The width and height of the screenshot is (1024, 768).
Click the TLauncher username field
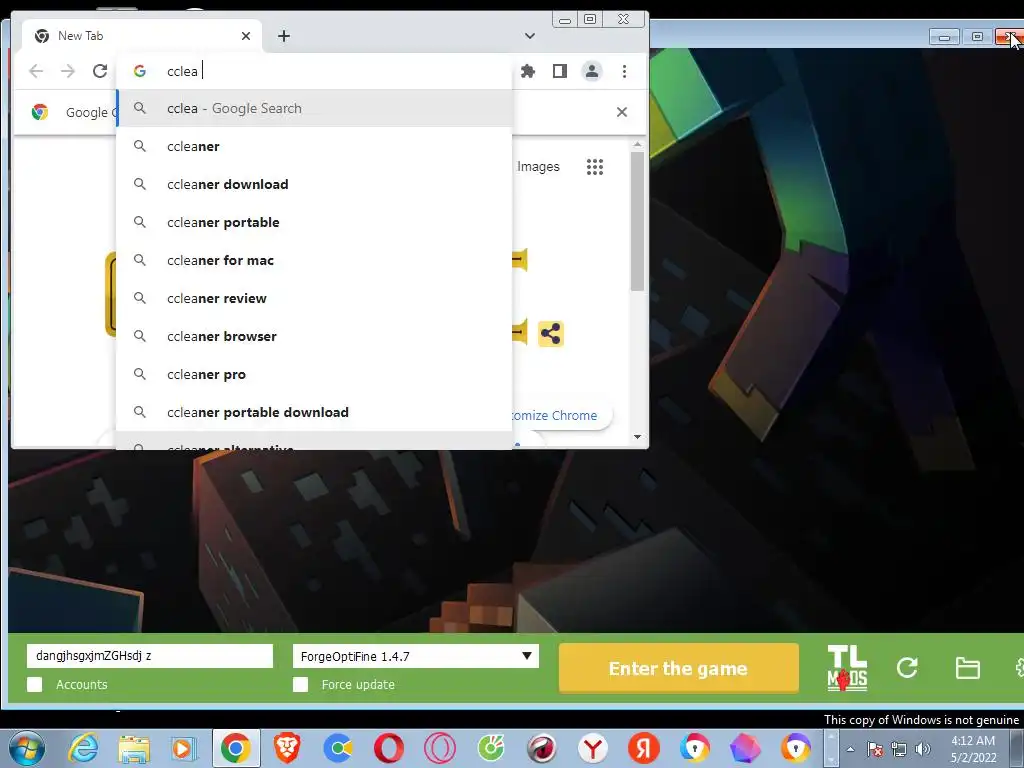(x=150, y=656)
